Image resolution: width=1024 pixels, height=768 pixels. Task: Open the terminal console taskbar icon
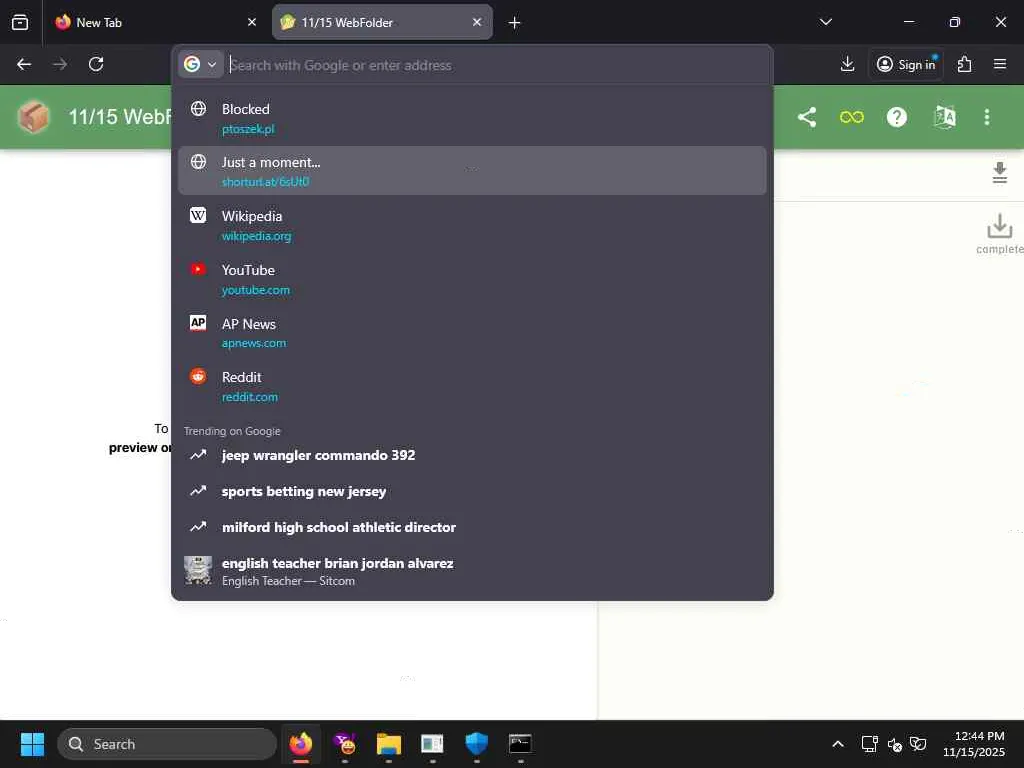[520, 744]
